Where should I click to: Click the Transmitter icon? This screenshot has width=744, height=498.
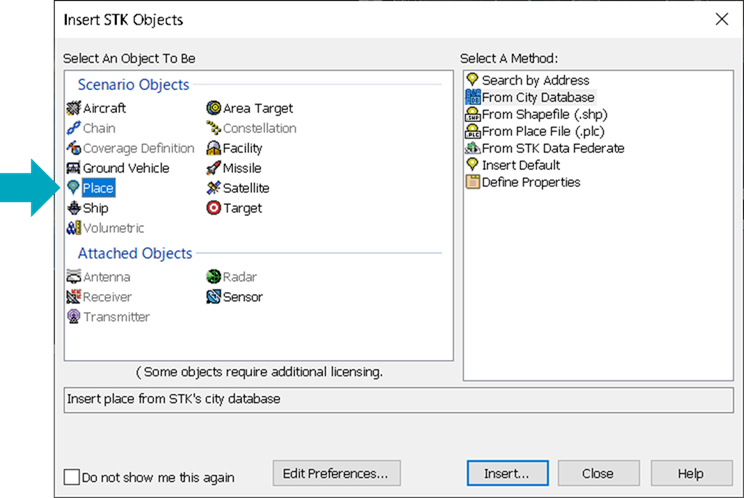[x=74, y=316]
